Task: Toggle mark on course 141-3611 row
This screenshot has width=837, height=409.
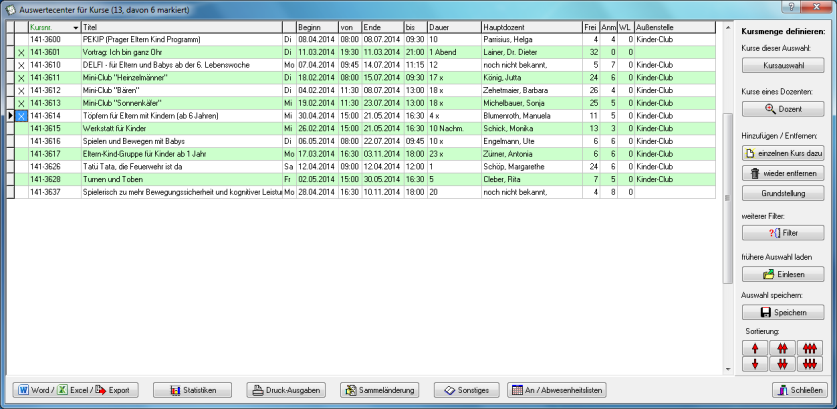Action: [x=21, y=78]
